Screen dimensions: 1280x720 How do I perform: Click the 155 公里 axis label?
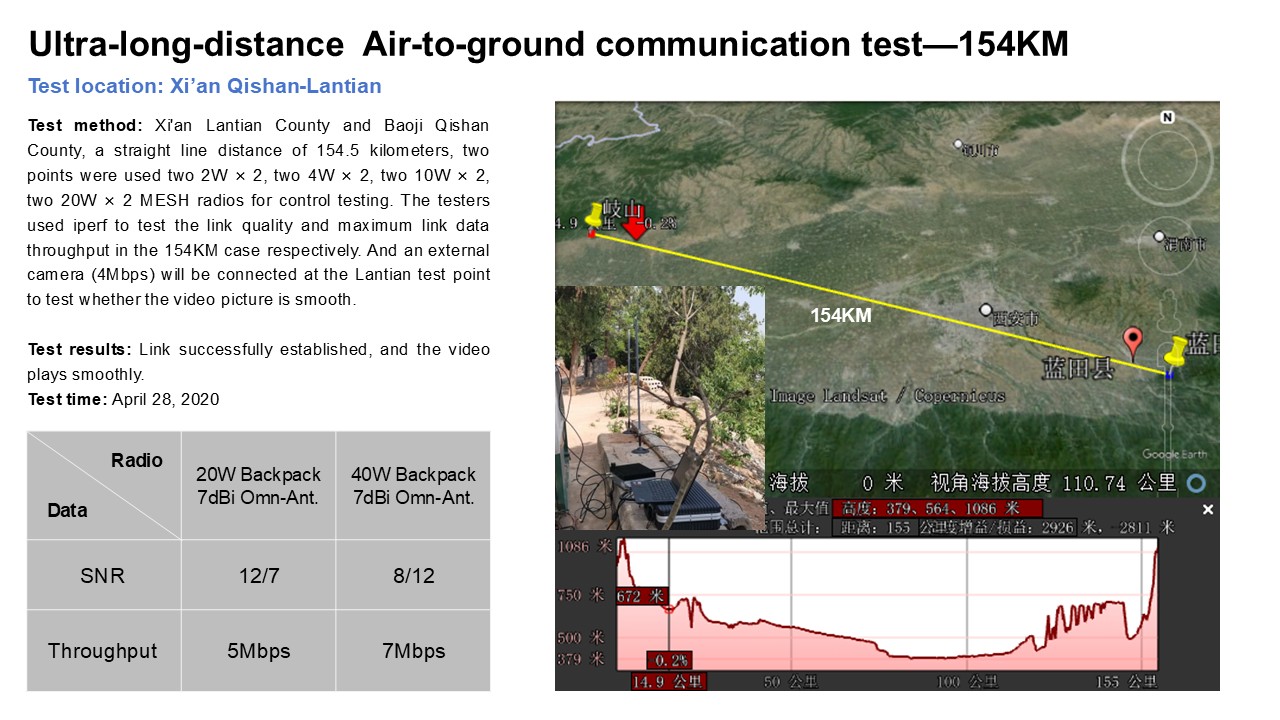click(1125, 682)
